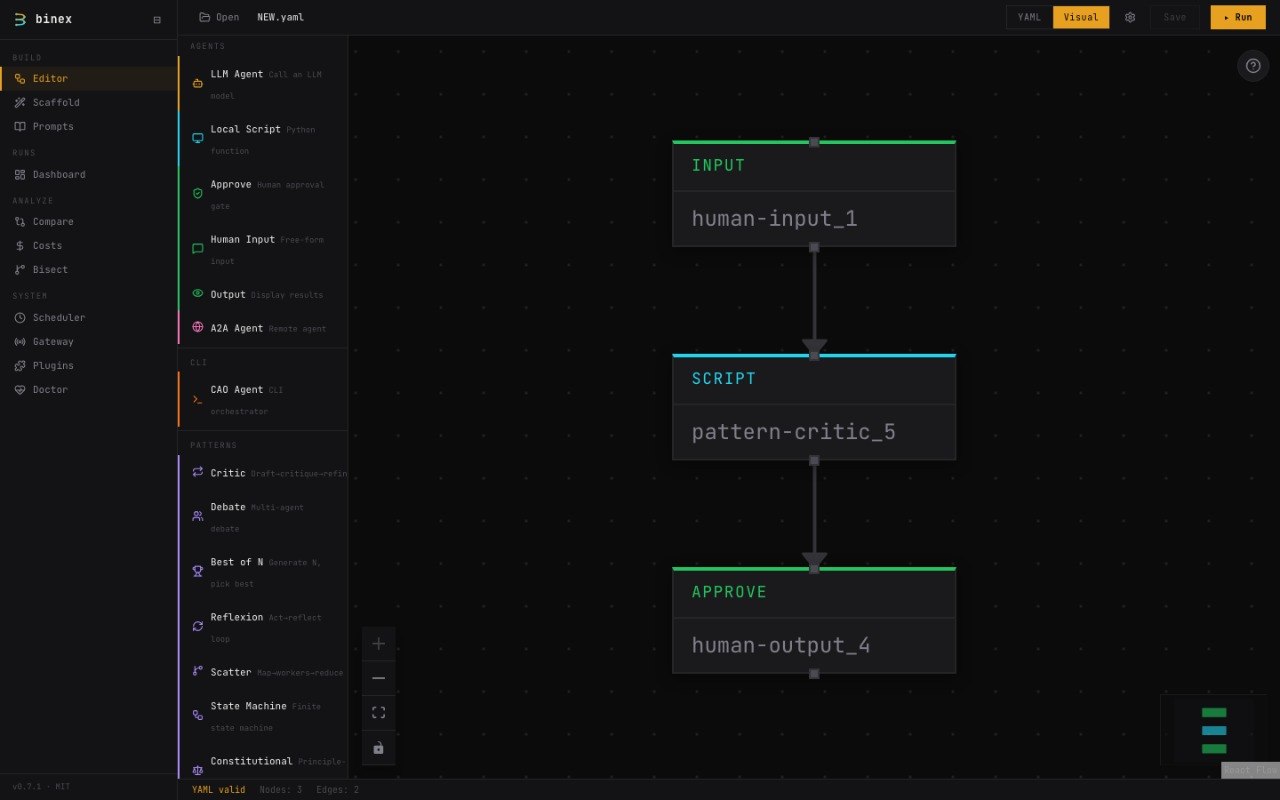Zoom out on the canvas
Viewport: 1280px width, 800px height.
tap(378, 678)
